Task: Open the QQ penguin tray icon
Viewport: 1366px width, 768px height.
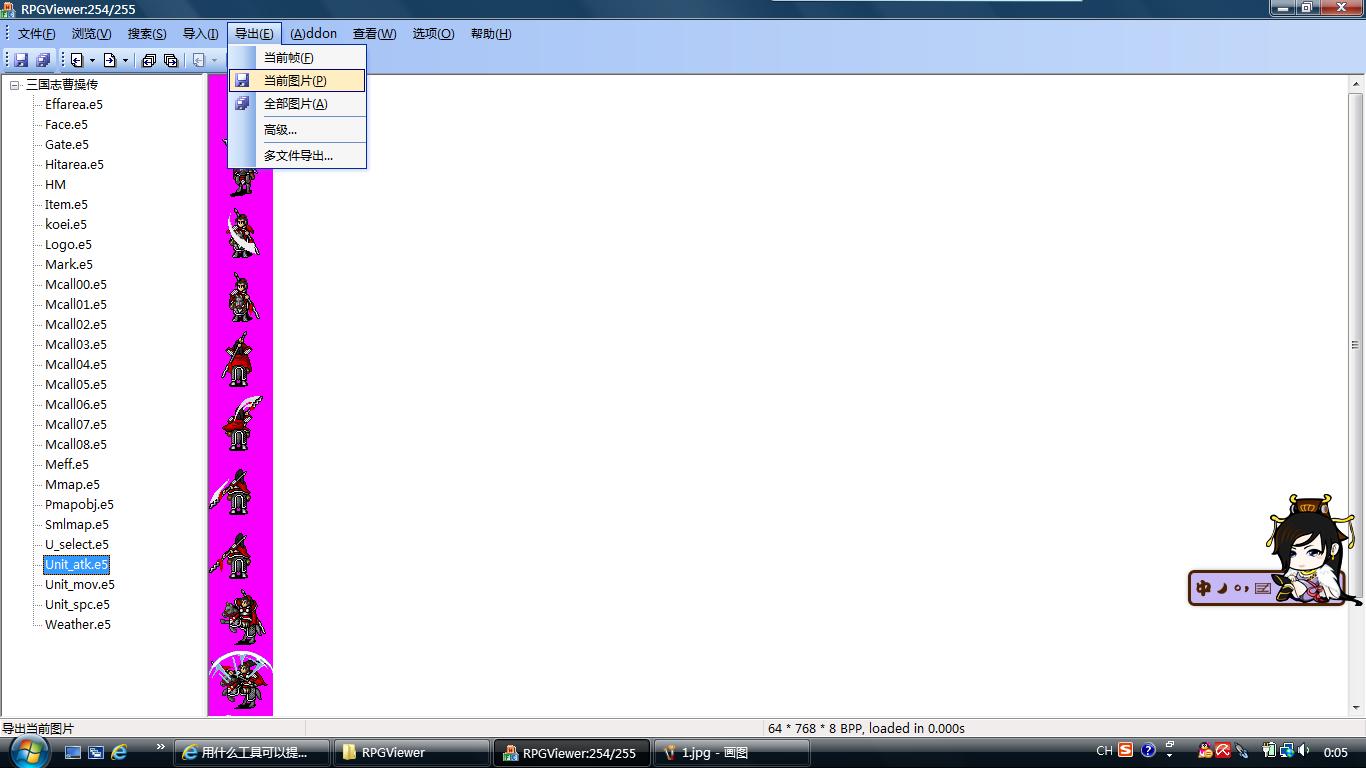Action: pyautogui.click(x=1205, y=751)
